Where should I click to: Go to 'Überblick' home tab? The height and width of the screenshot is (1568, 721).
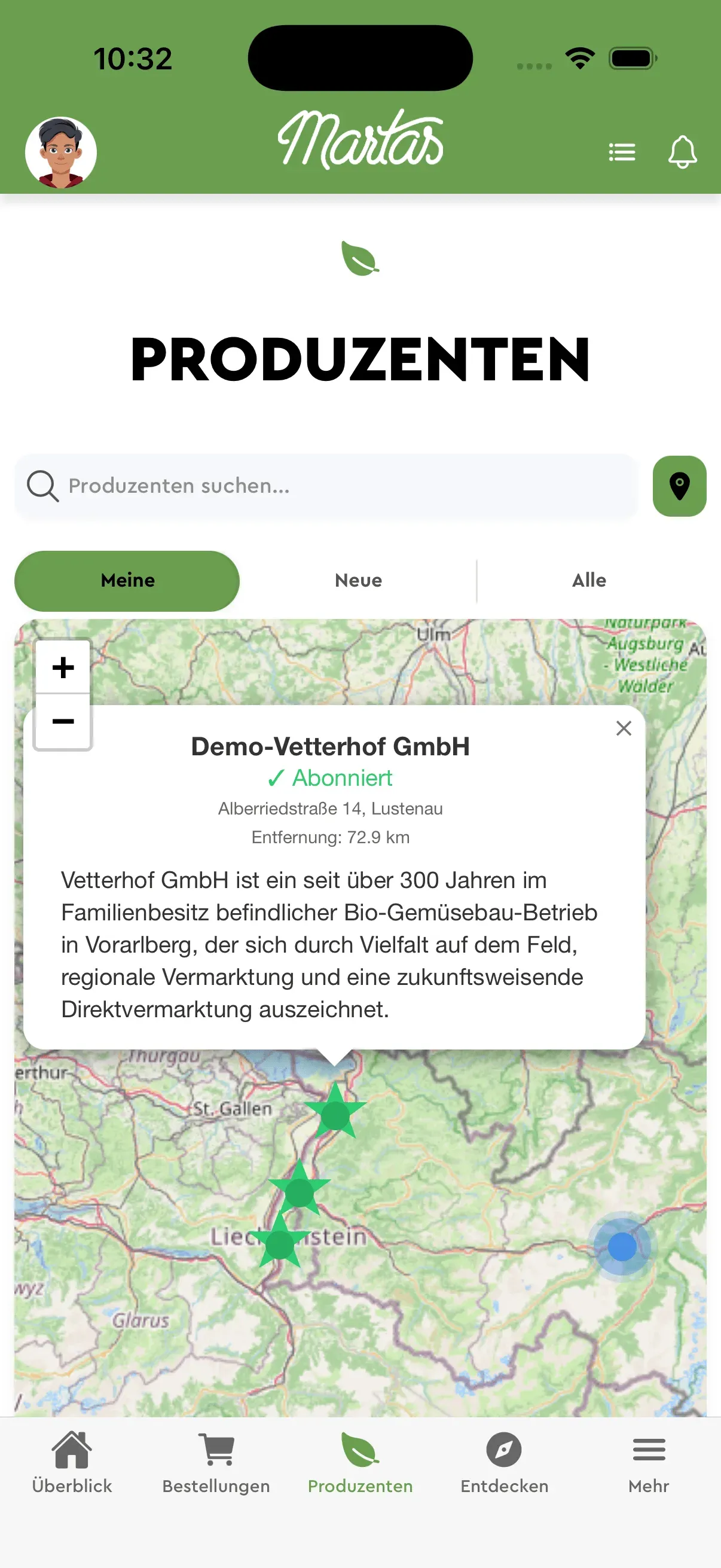point(72,1463)
